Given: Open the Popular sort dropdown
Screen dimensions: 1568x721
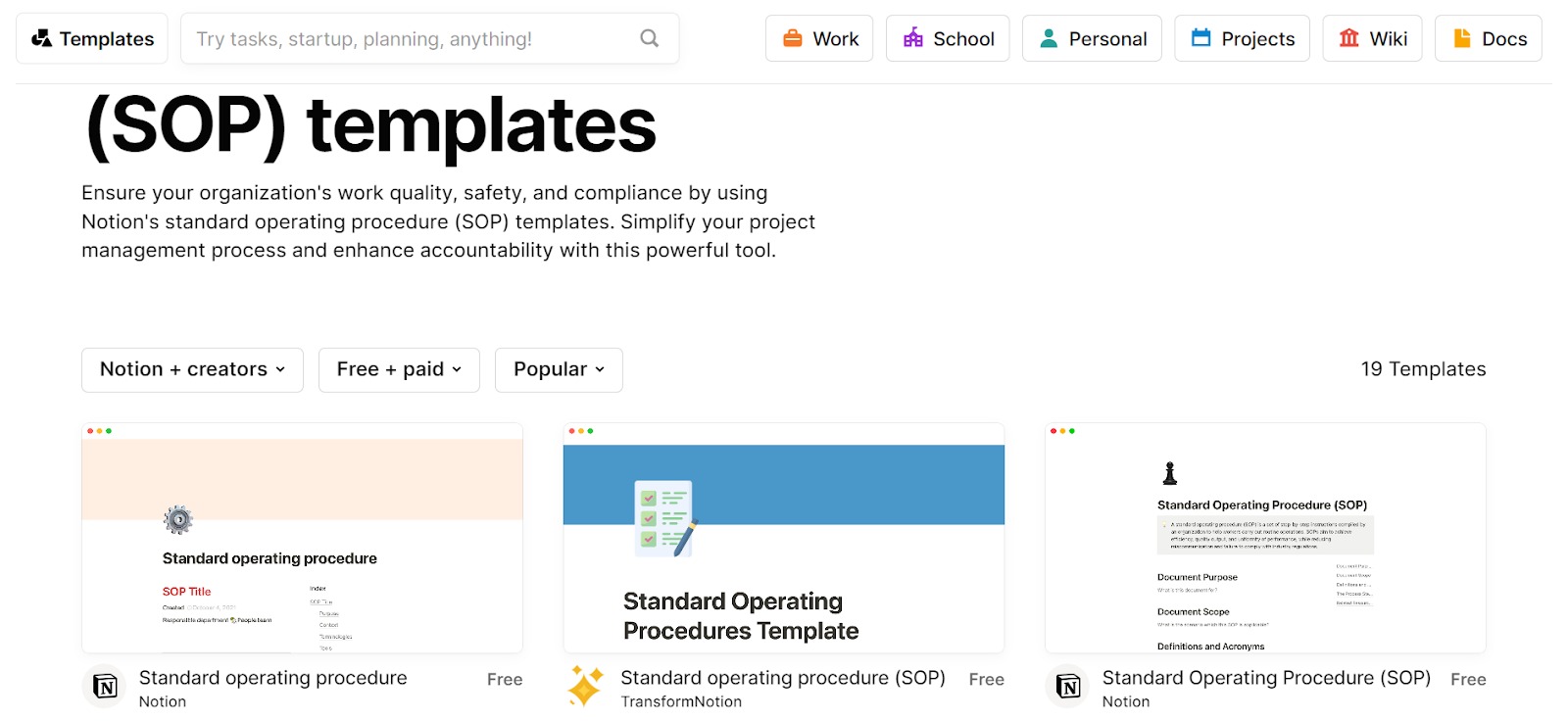Looking at the screenshot, I should (559, 370).
